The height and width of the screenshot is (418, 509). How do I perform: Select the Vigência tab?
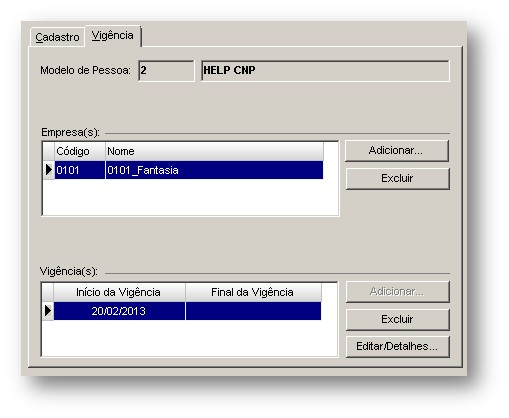coord(113,36)
